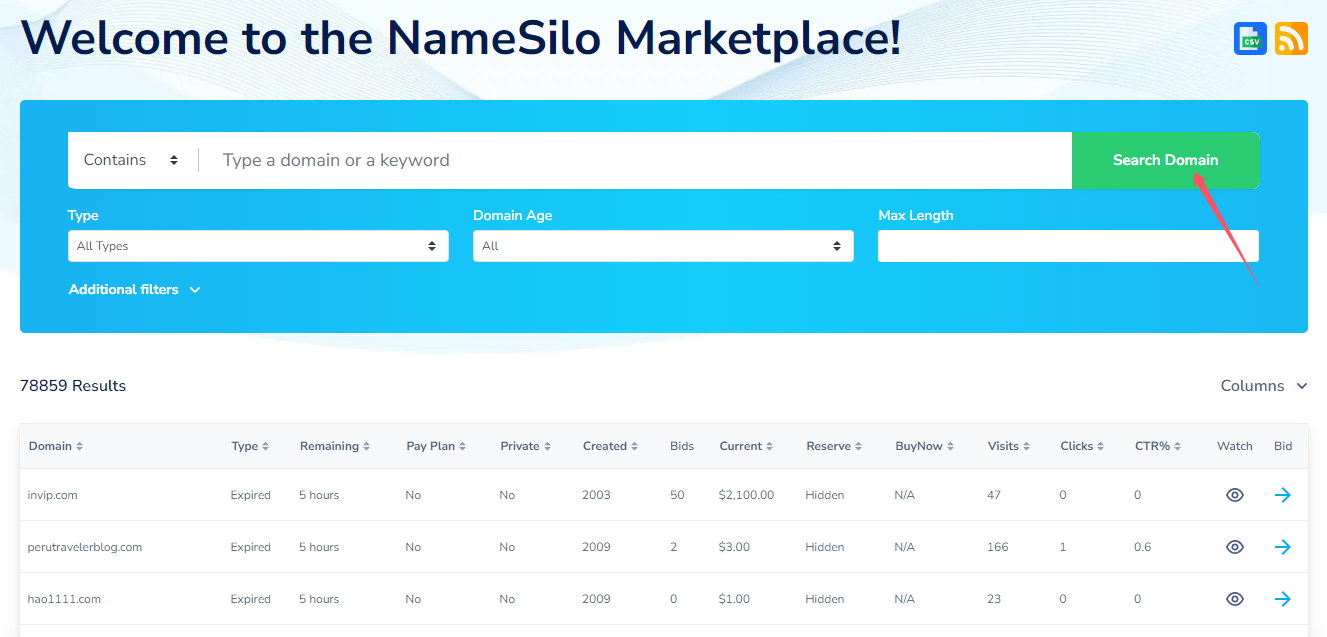This screenshot has width=1327, height=637.
Task: Bid on invip.com using the arrow icon
Action: point(1283,494)
